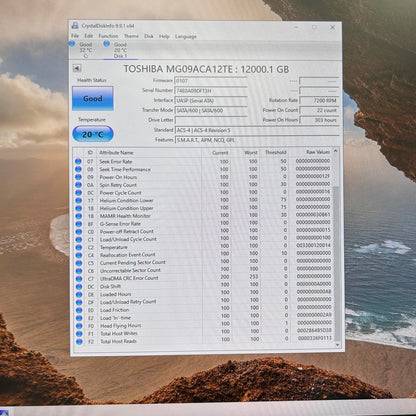Click the status icon of Disk Shift
This screenshot has width=416, height=416.
pos(79,287)
